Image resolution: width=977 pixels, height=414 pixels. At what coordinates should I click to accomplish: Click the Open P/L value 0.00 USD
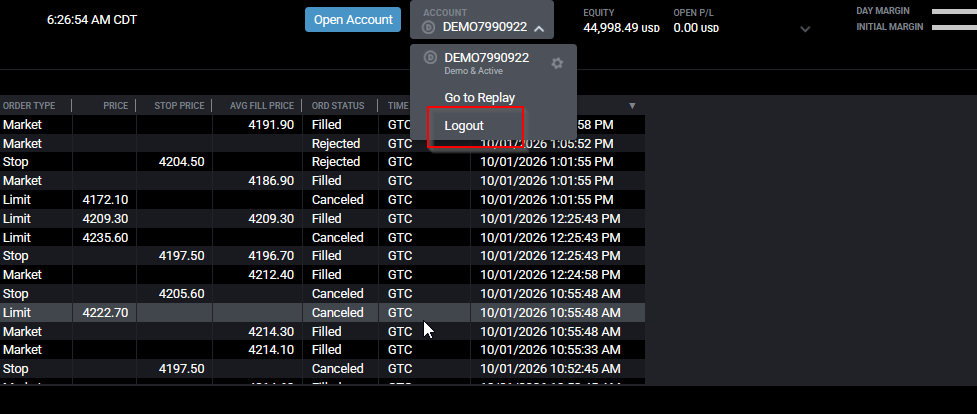696,28
